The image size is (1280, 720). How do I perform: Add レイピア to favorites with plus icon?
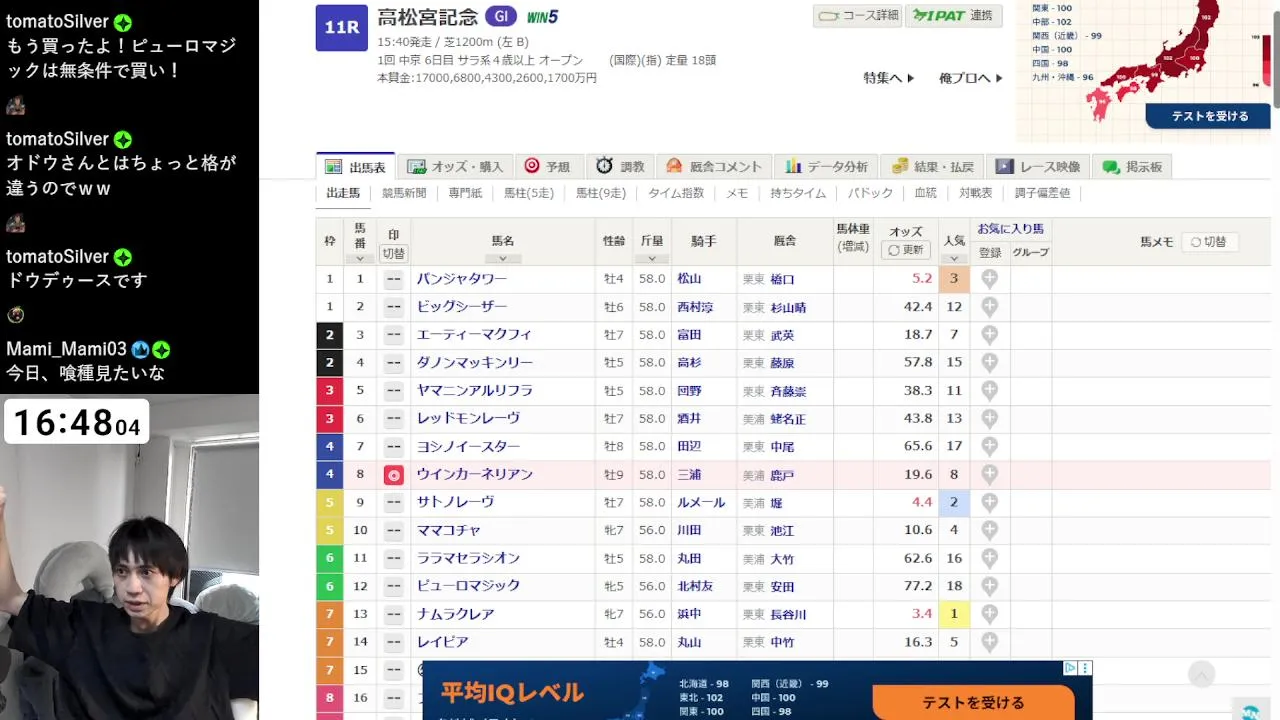(x=989, y=642)
